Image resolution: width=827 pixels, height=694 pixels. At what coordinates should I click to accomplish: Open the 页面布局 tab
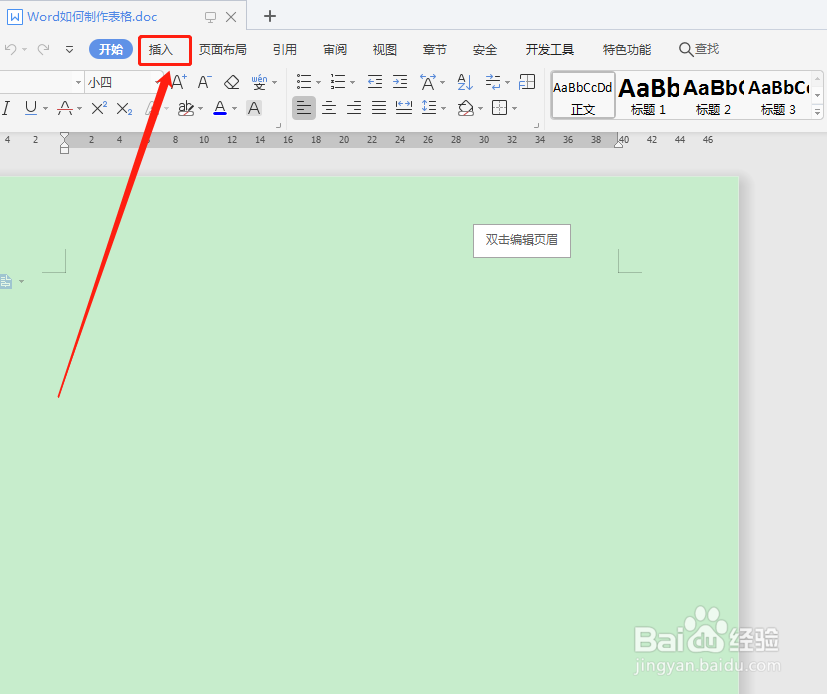223,50
